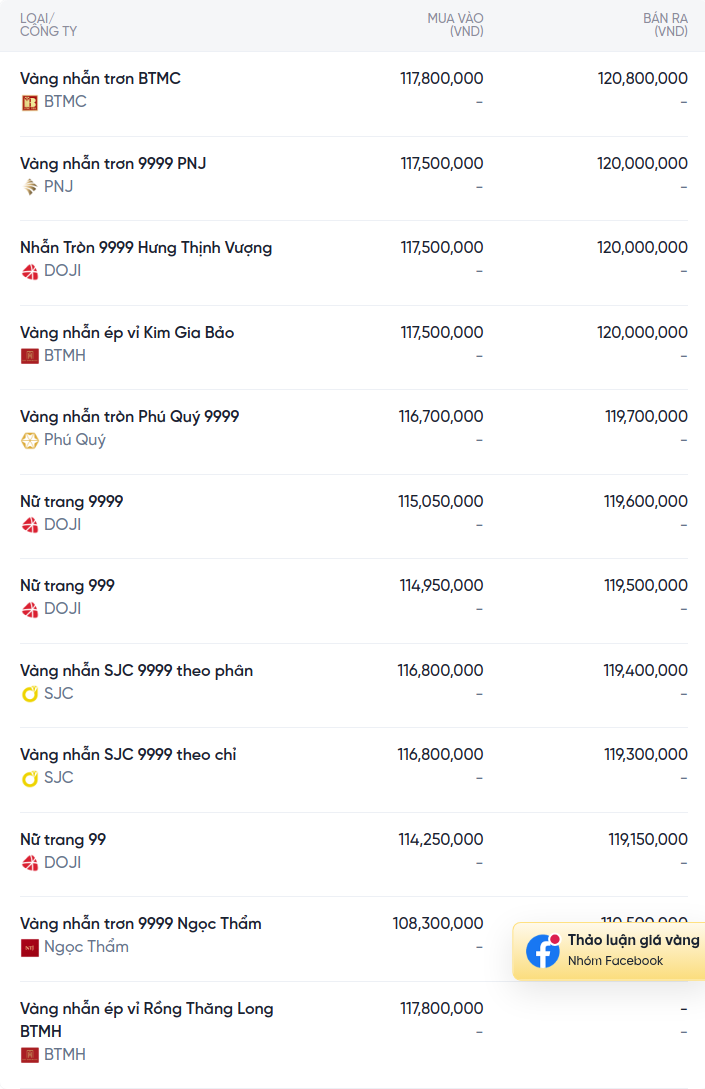This screenshot has height=1089, width=705.
Task: Click DOJI logo under Nhẫn Tròn 9999 Hưng Thịnh Vượng
Action: (30, 271)
